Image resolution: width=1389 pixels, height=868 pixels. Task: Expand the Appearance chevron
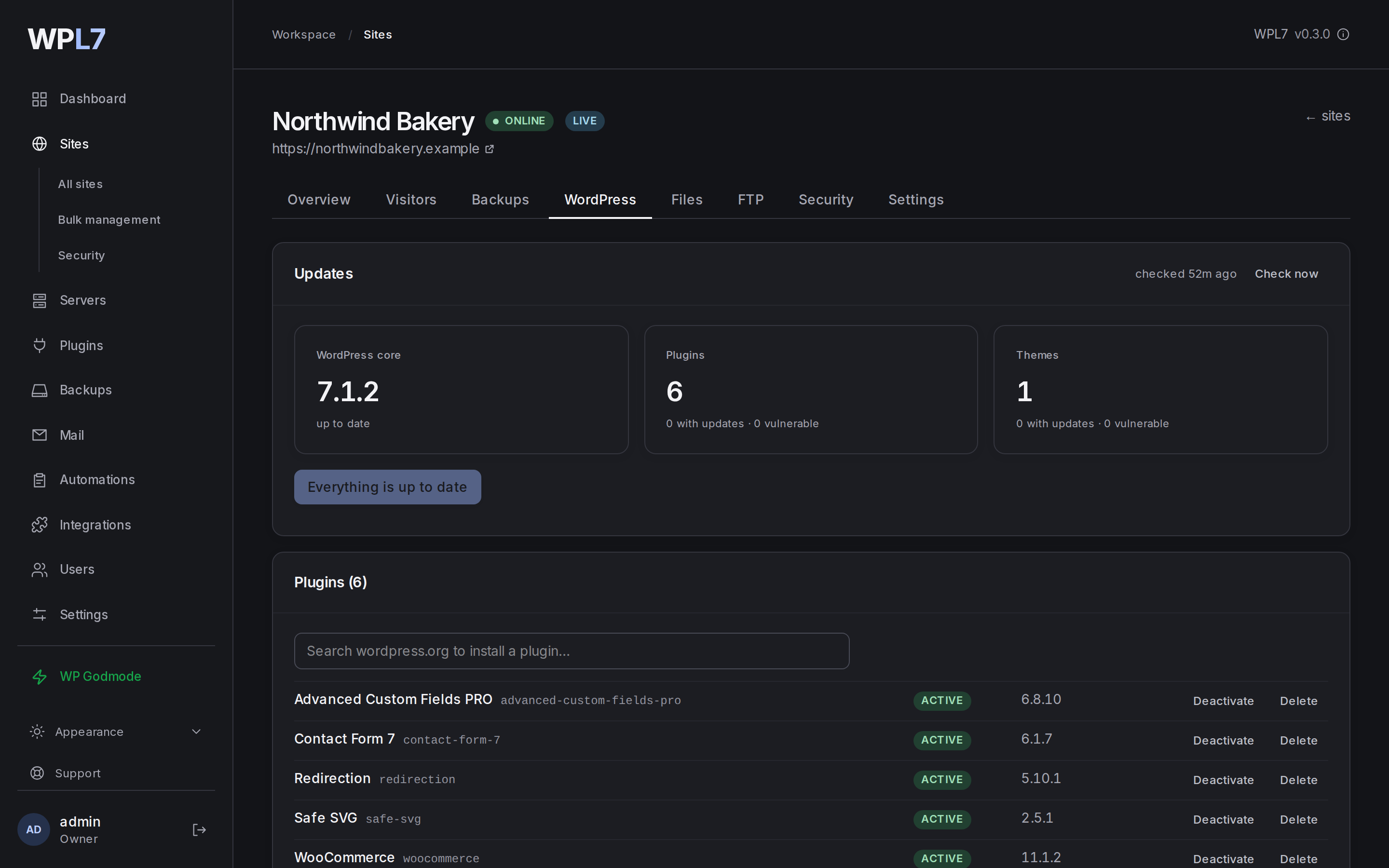[x=196, y=732]
